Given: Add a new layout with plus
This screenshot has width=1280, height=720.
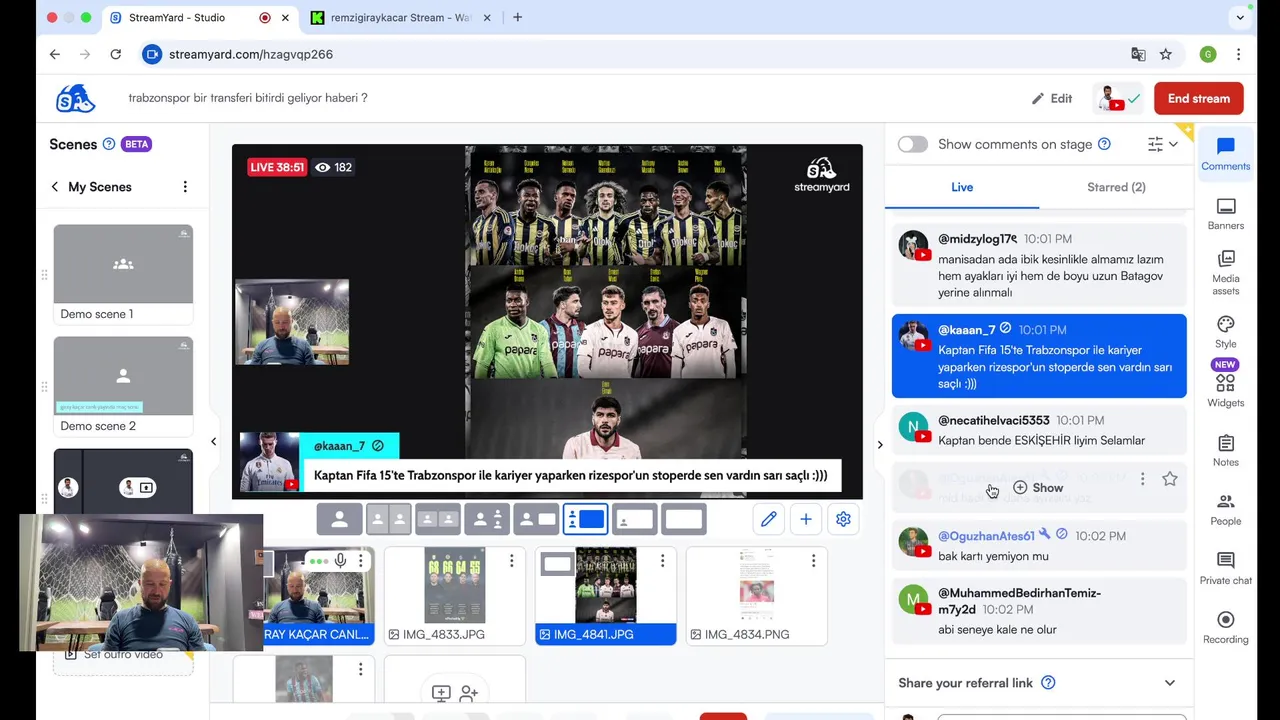Looking at the screenshot, I should click(x=805, y=519).
